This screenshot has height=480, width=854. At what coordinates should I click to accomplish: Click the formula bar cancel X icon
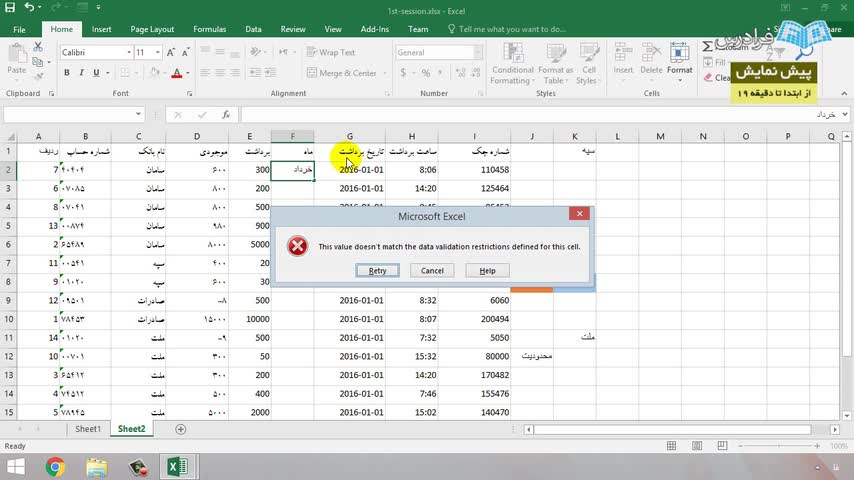pos(178,114)
